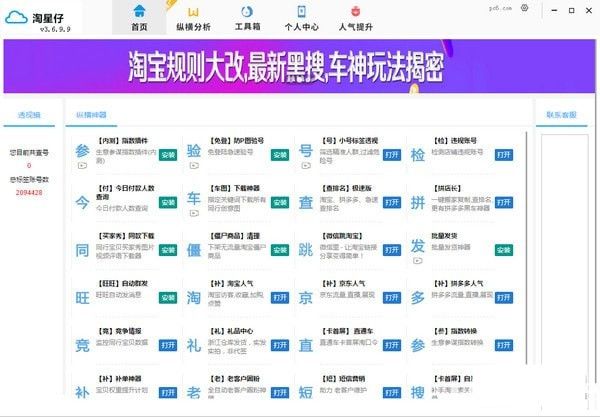Select the 纵横神器 panel tab

tap(91, 115)
